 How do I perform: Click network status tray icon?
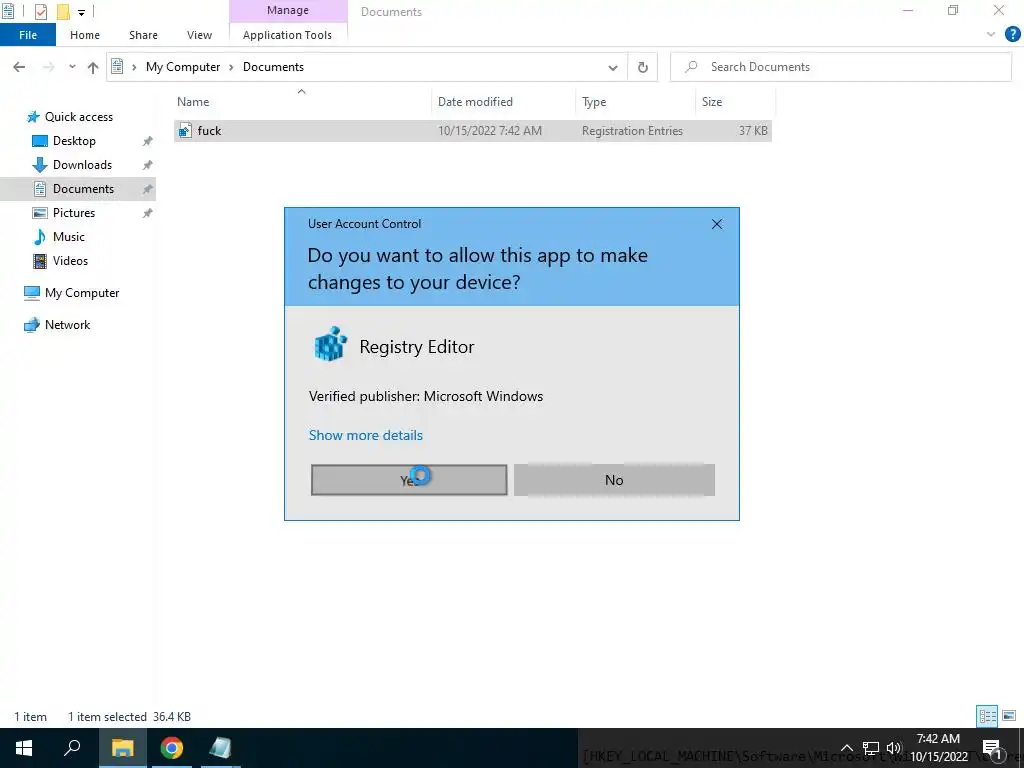(871, 748)
